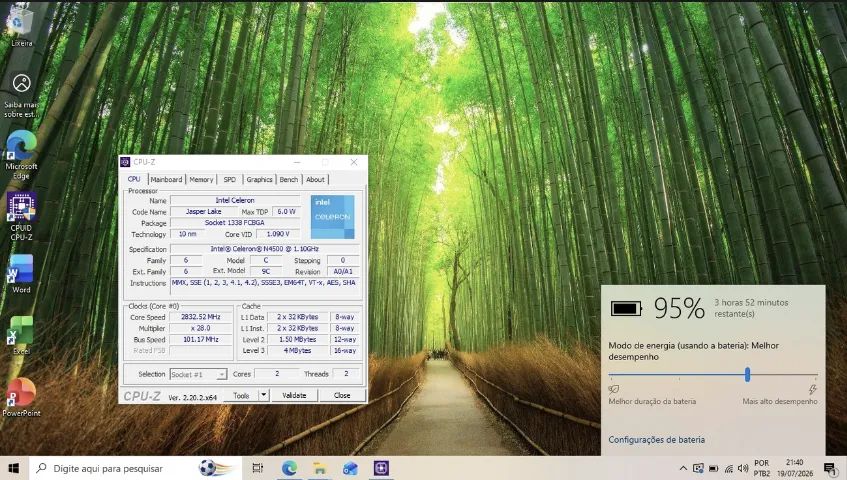Switch to the Mainboard tab
This screenshot has height=480, width=847.
pos(166,179)
